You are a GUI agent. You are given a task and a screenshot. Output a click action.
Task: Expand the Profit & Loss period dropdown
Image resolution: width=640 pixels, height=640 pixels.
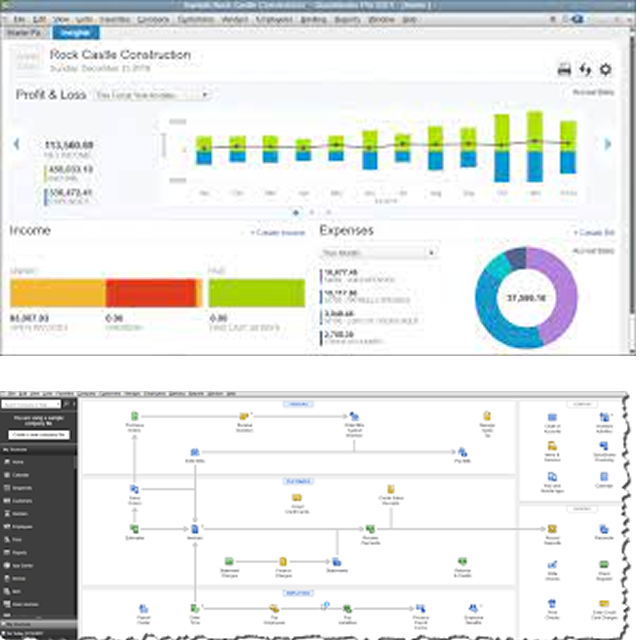tap(151, 95)
